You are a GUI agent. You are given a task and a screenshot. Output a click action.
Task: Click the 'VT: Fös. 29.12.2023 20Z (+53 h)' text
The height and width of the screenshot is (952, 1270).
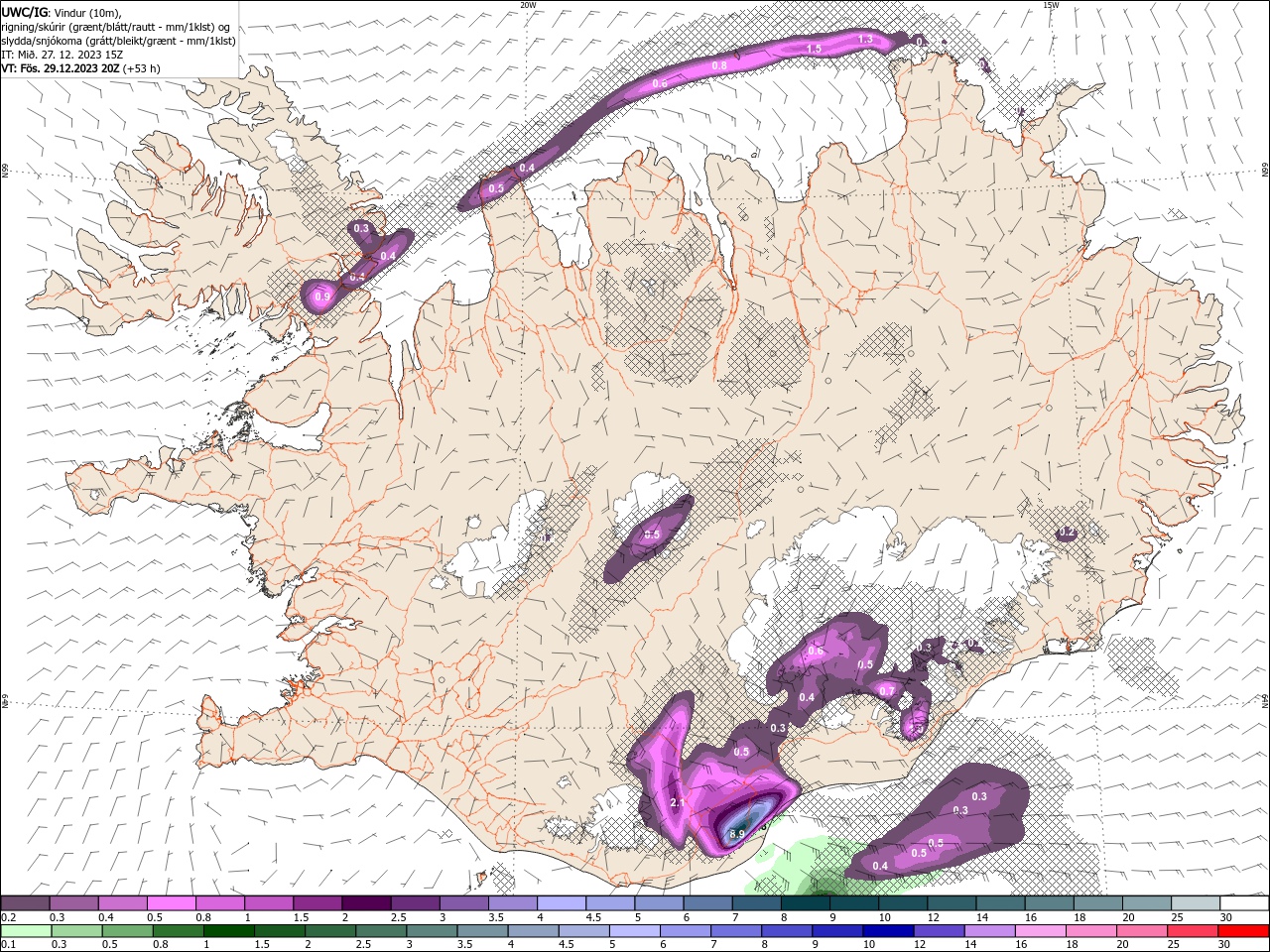tap(80, 68)
